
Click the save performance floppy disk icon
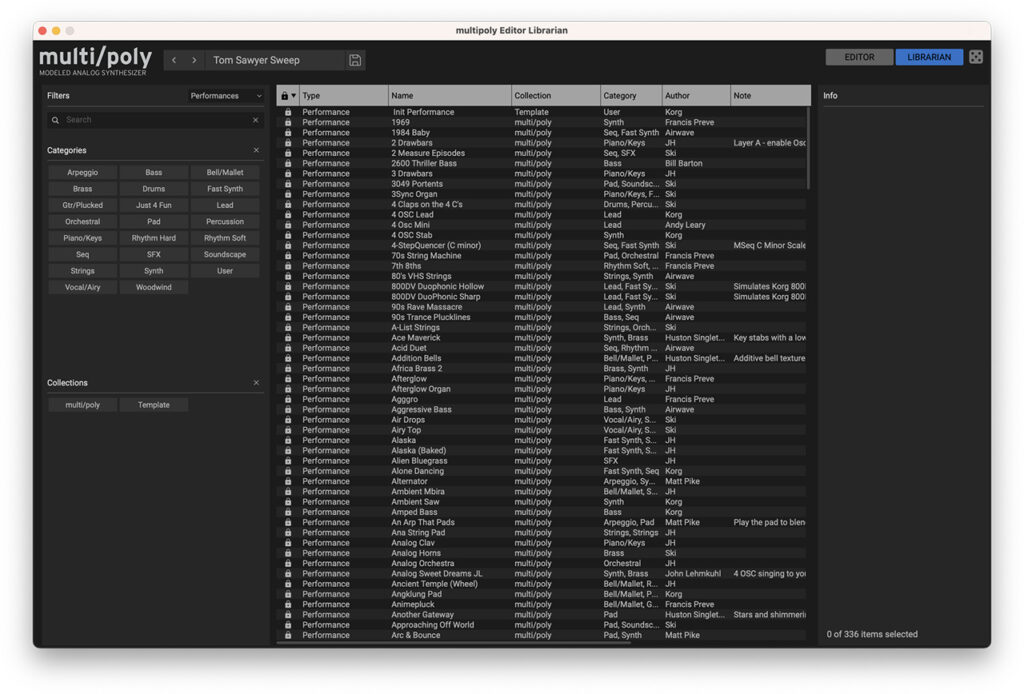[355, 60]
